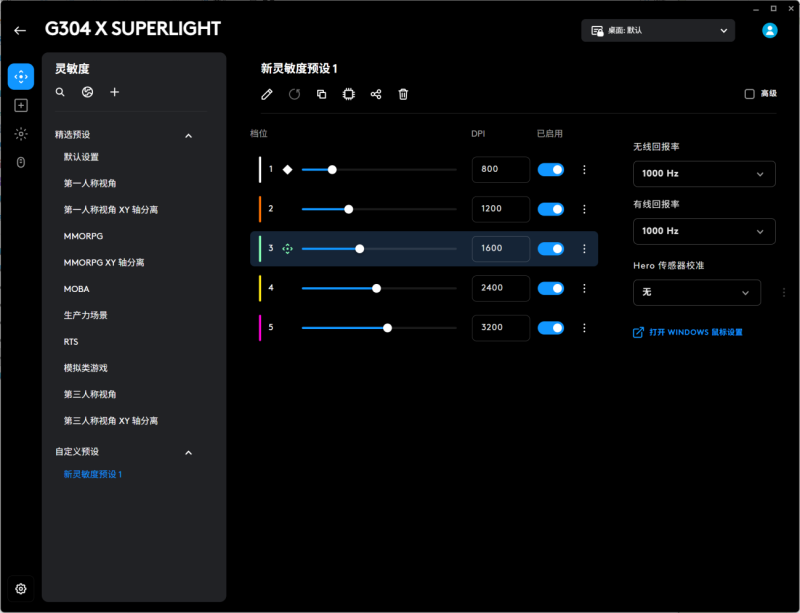800x613 pixels.
Task: Click the onboard memory chip icon
Action: coord(348,94)
